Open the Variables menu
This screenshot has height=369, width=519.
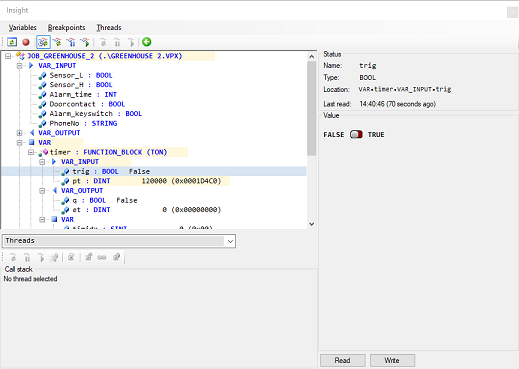(23, 28)
